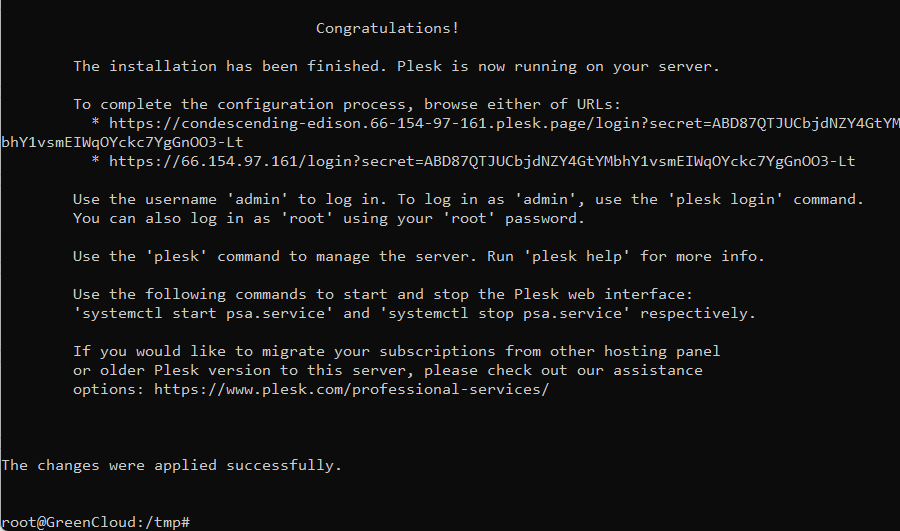
Task: Click the asterisk bullet before the IP URL
Action: point(95,161)
